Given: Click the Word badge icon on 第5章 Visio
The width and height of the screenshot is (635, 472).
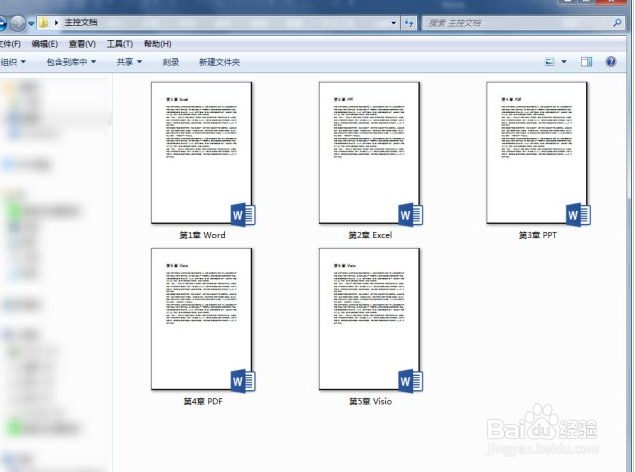Looking at the screenshot, I should [411, 381].
